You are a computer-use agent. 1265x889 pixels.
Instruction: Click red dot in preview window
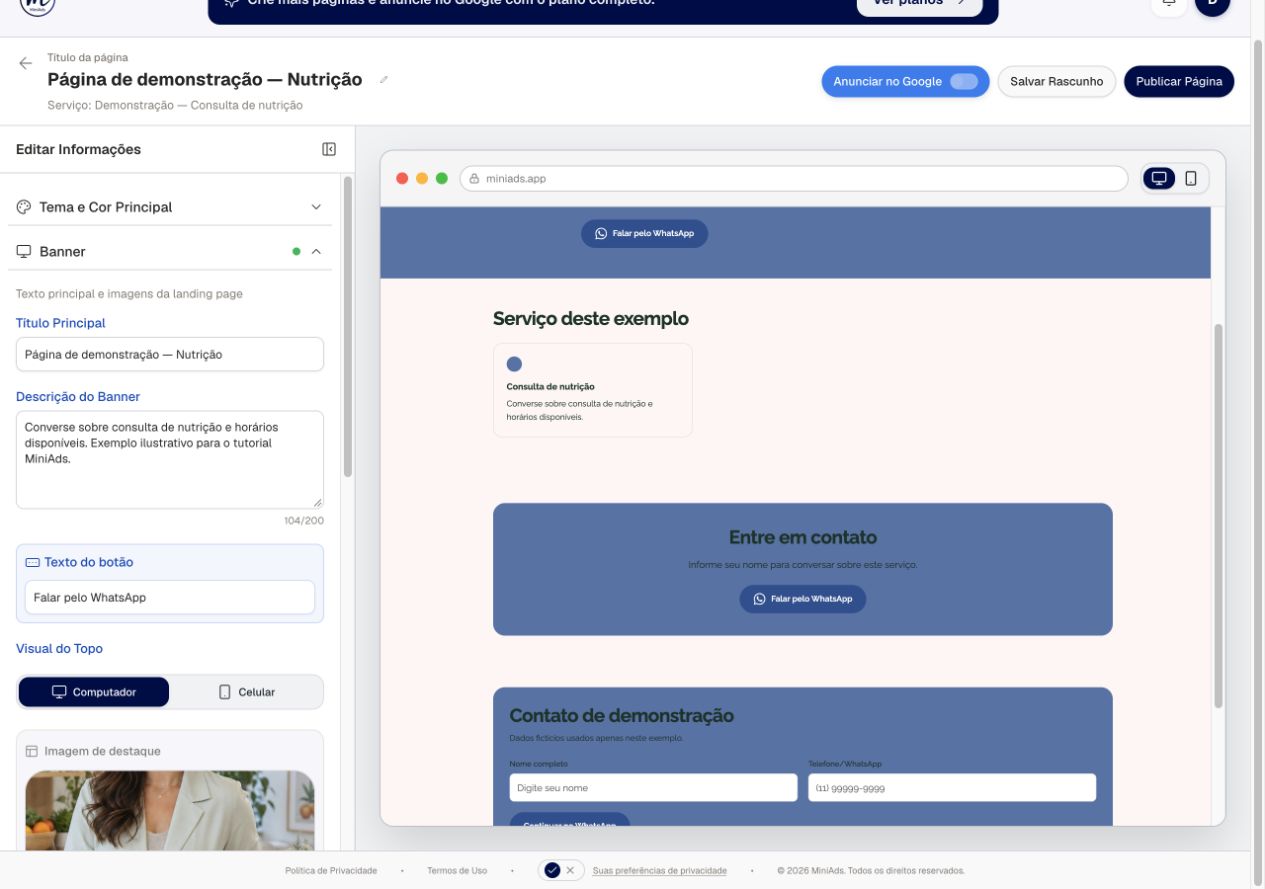pyautogui.click(x=402, y=179)
